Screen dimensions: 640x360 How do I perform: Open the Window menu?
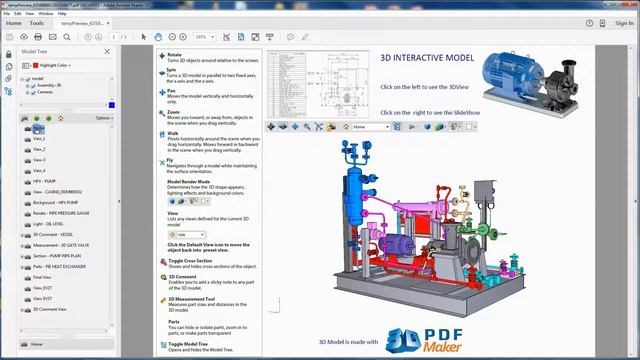(46, 13)
